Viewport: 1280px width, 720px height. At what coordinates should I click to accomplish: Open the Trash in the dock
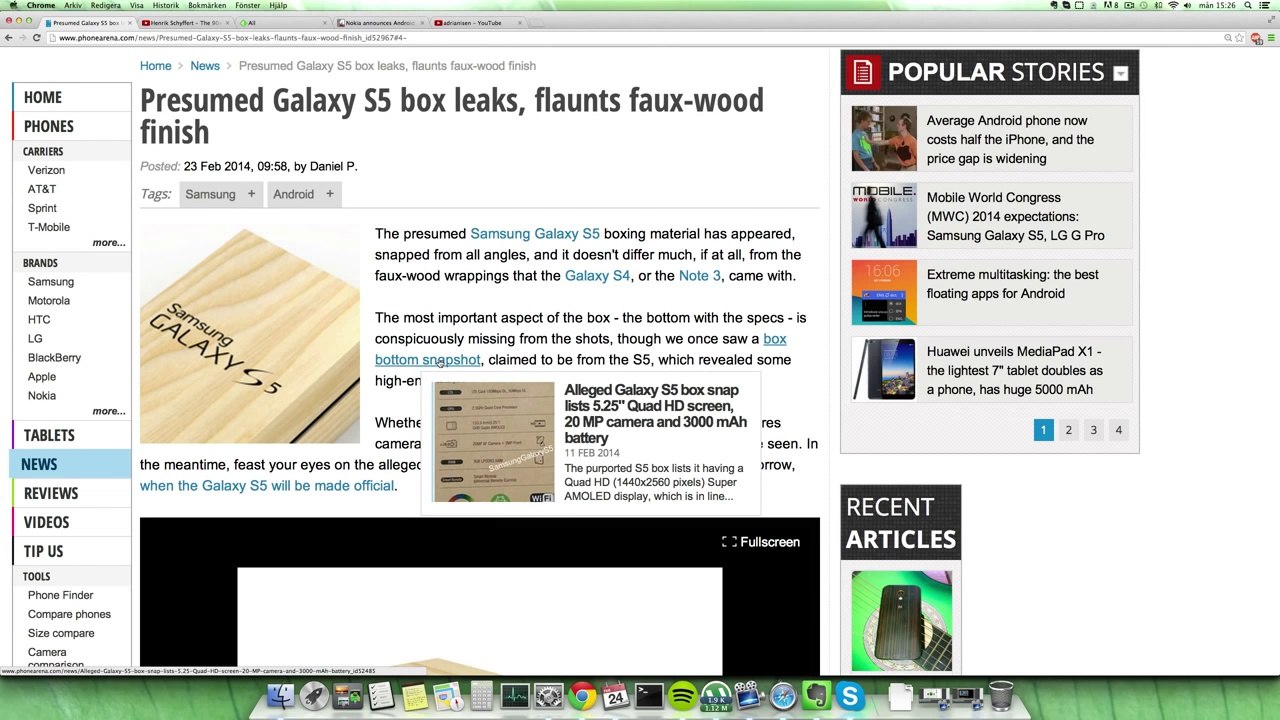click(1001, 695)
